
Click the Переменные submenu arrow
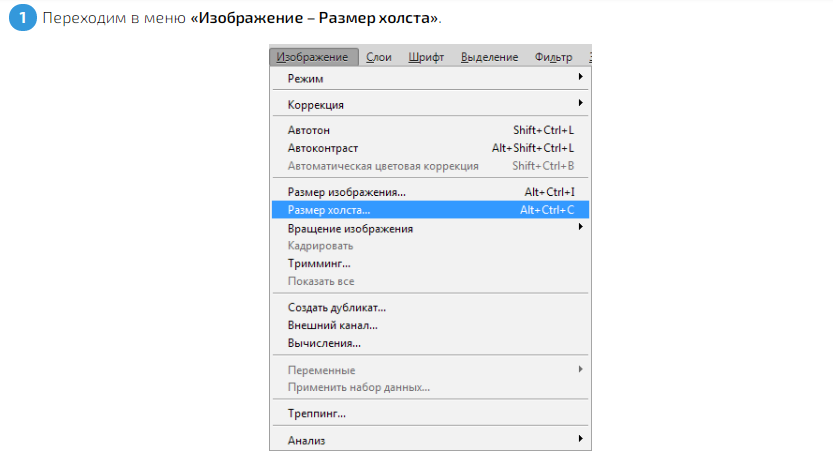pyautogui.click(x=580, y=370)
